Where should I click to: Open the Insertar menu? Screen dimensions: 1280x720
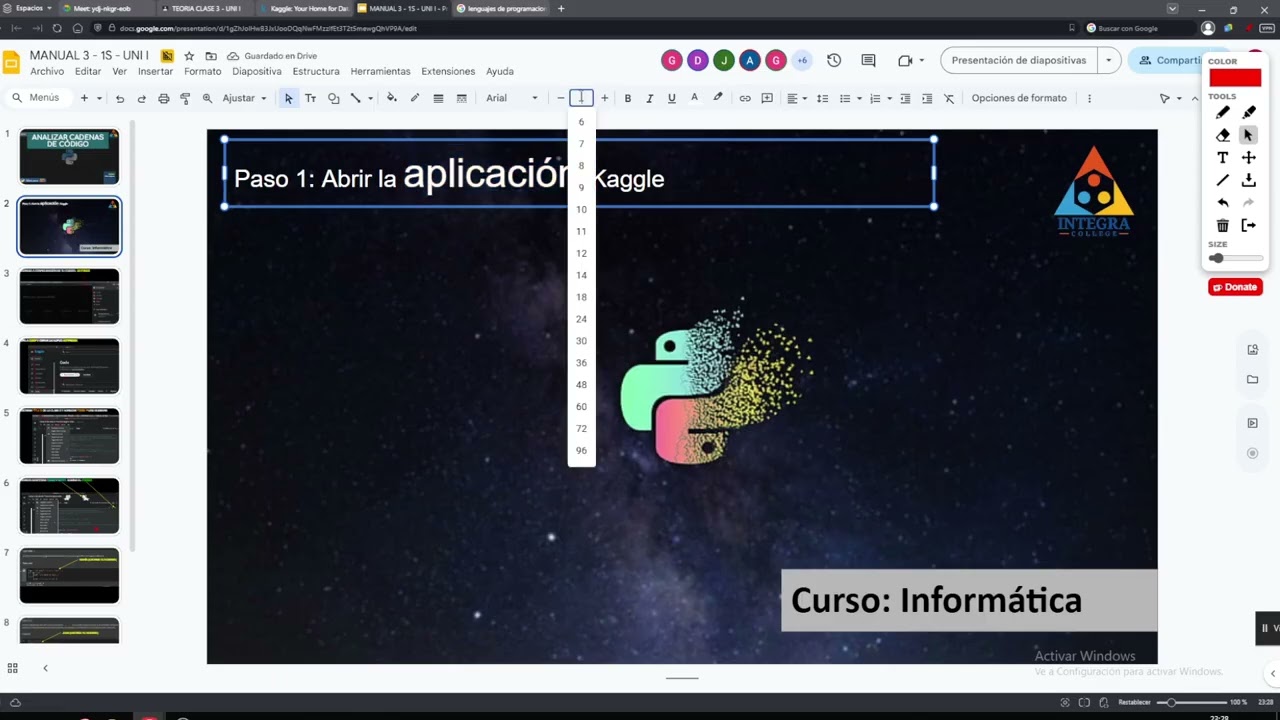click(155, 72)
